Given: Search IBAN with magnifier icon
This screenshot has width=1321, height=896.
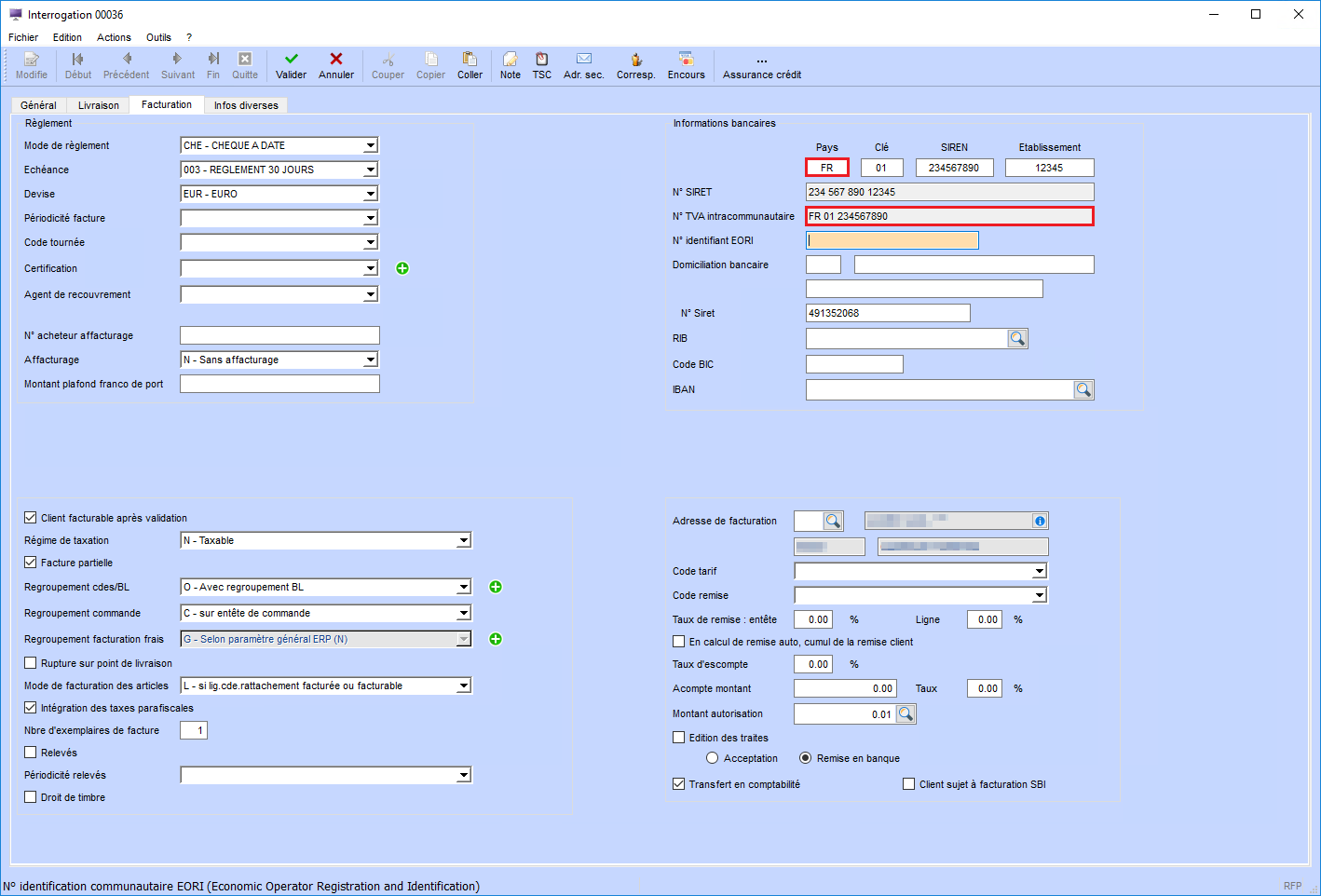Looking at the screenshot, I should [1083, 390].
